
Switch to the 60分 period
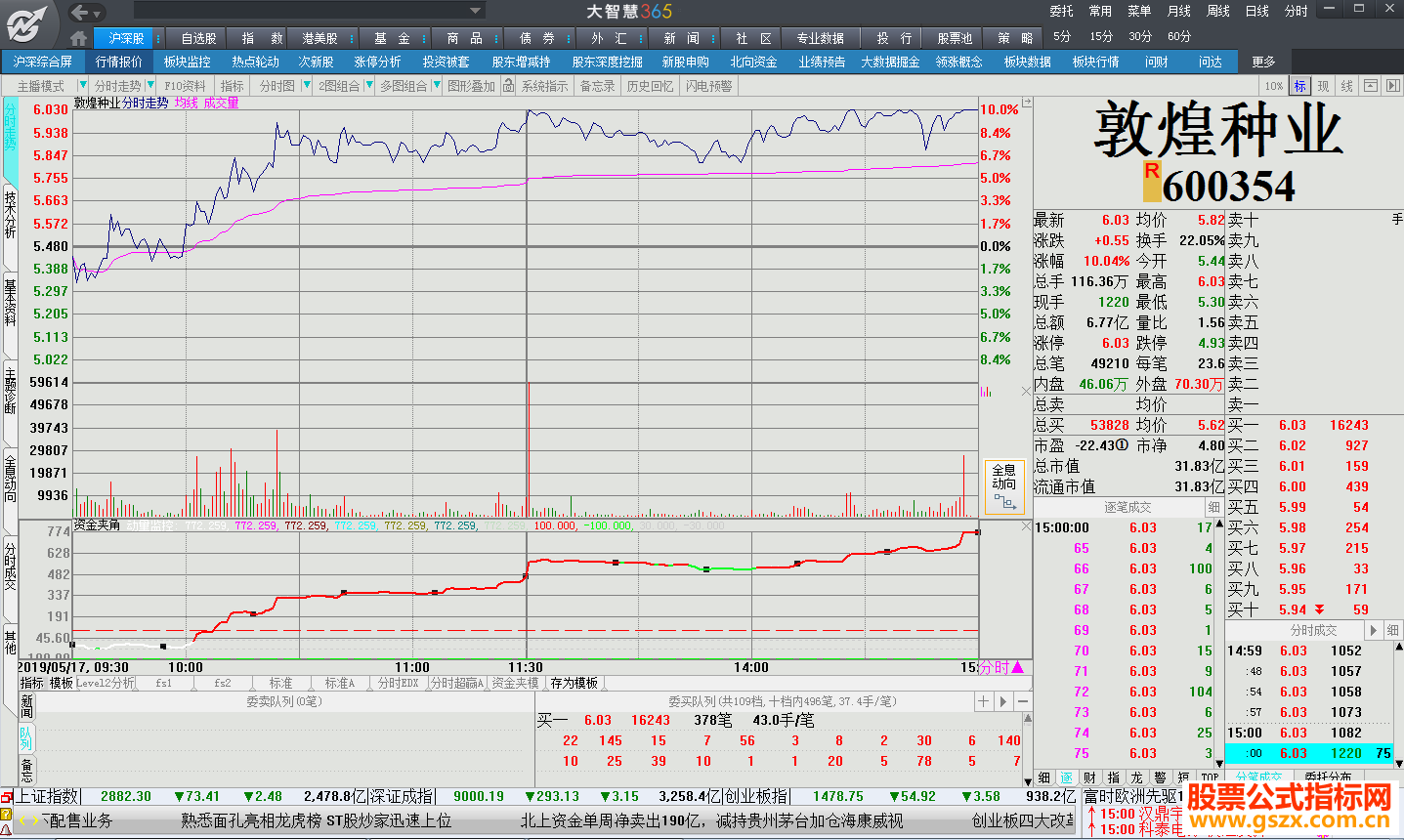(1179, 36)
